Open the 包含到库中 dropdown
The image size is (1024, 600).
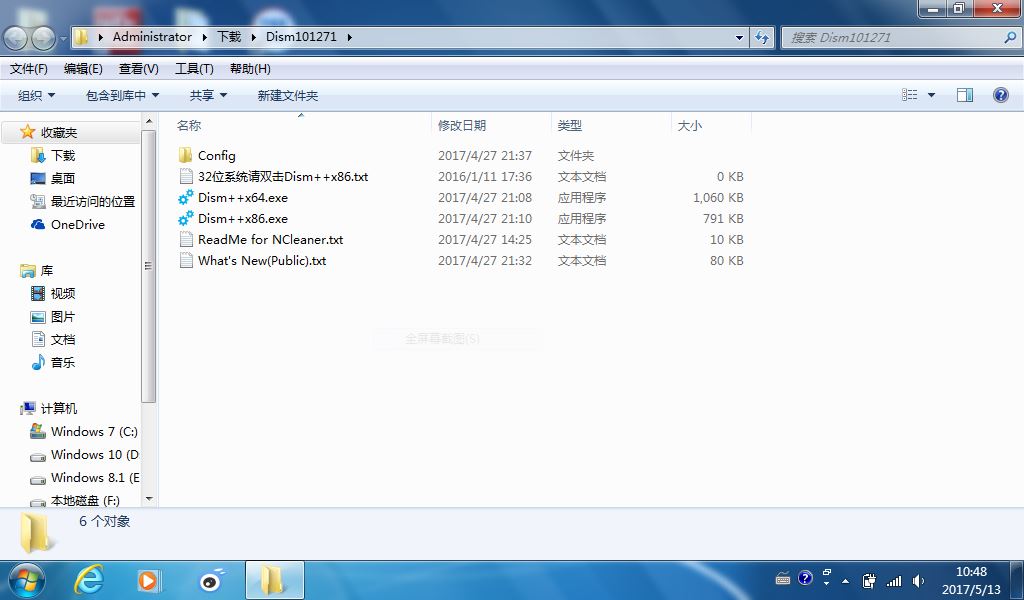point(122,95)
